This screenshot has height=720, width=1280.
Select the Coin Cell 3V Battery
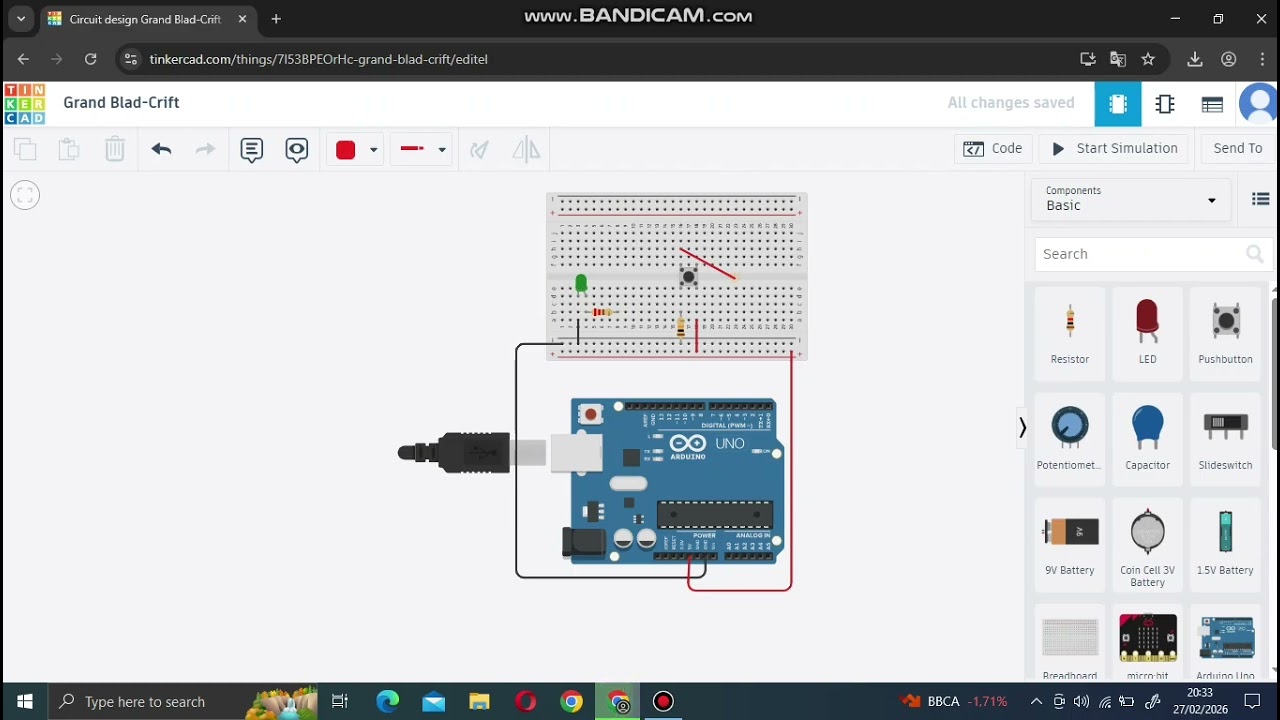click(x=1147, y=547)
